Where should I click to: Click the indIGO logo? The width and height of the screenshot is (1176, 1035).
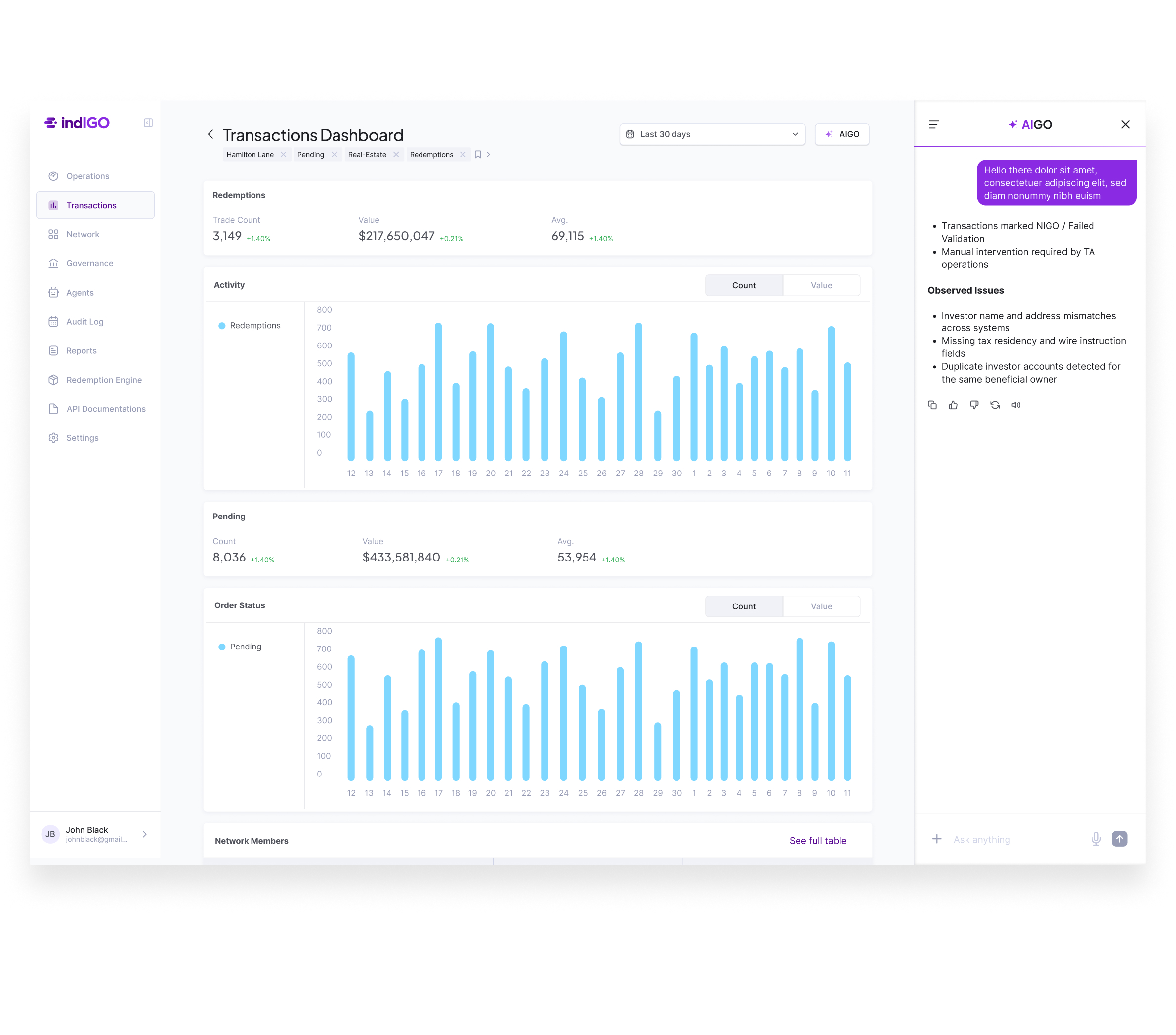pos(77,123)
